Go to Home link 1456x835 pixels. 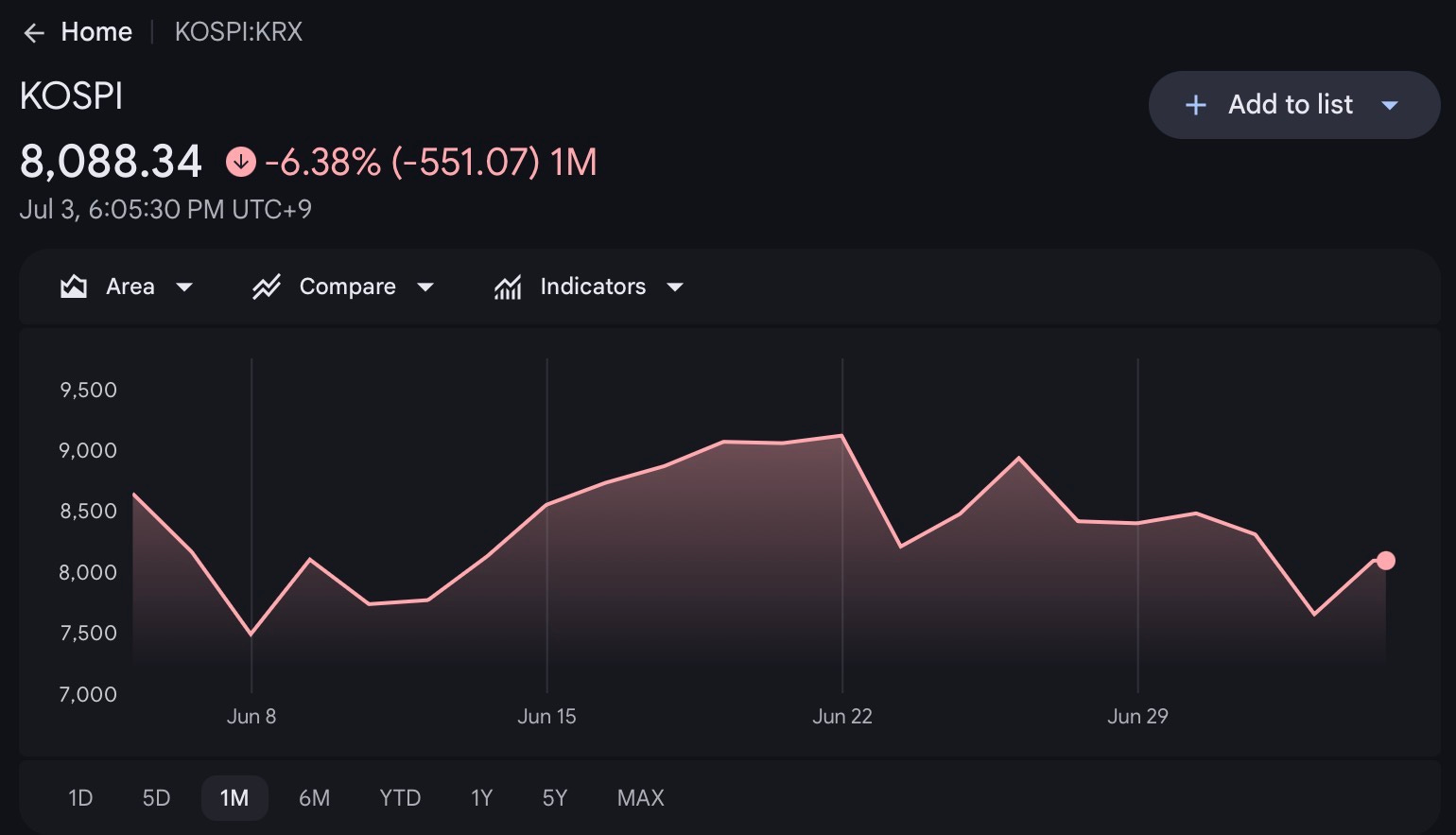(x=96, y=32)
